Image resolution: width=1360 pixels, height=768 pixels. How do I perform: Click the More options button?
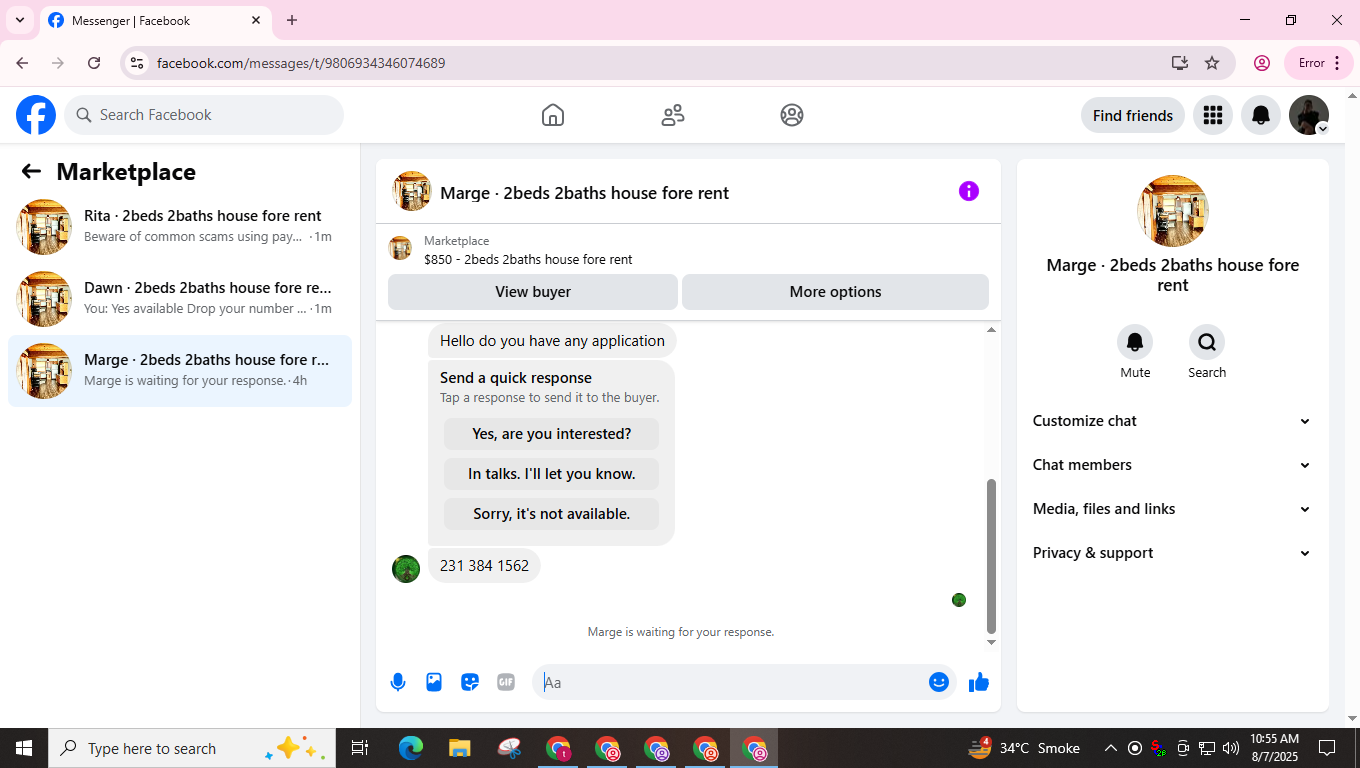coord(835,292)
